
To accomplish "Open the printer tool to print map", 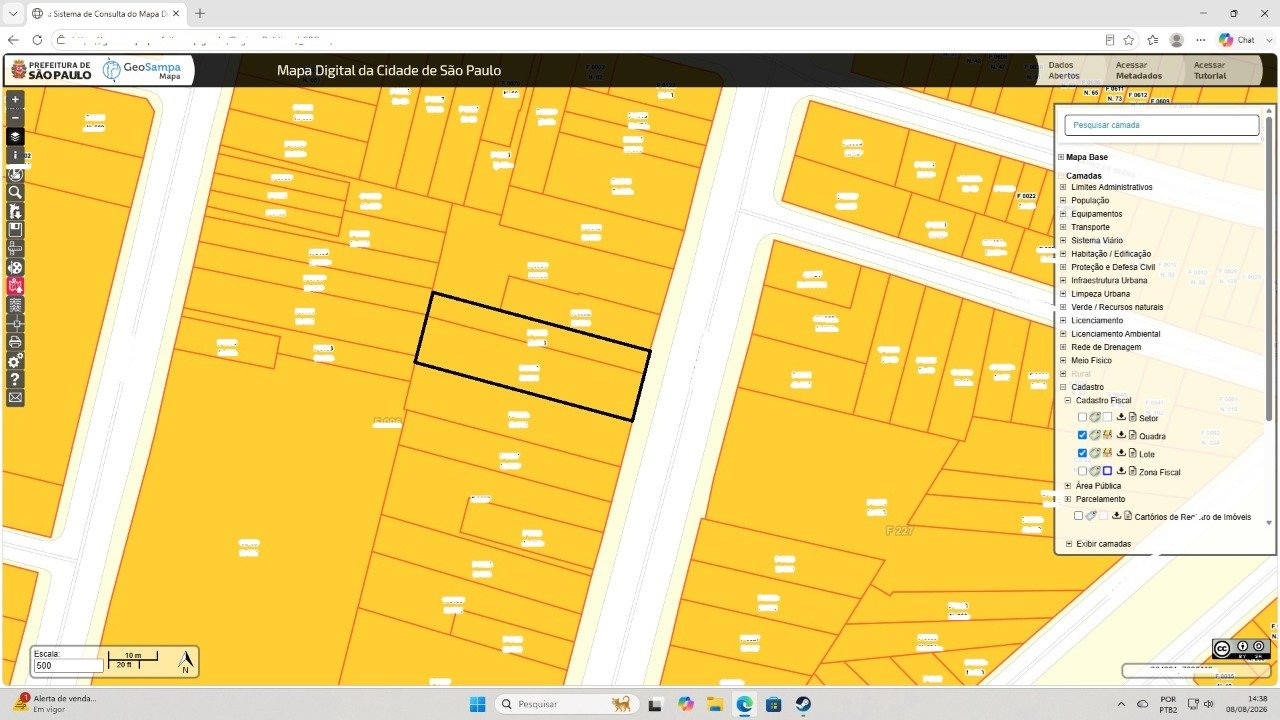I will pyautogui.click(x=15, y=342).
